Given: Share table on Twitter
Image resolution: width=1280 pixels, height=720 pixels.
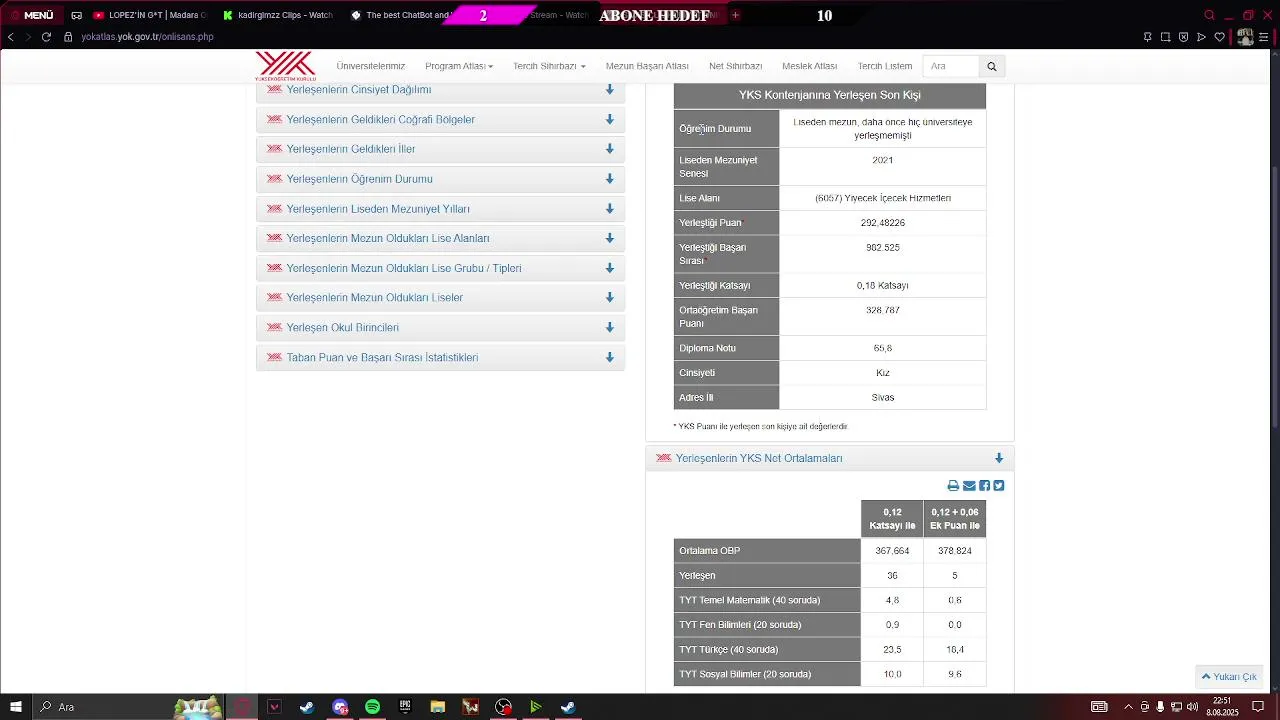Looking at the screenshot, I should click(x=998, y=486).
